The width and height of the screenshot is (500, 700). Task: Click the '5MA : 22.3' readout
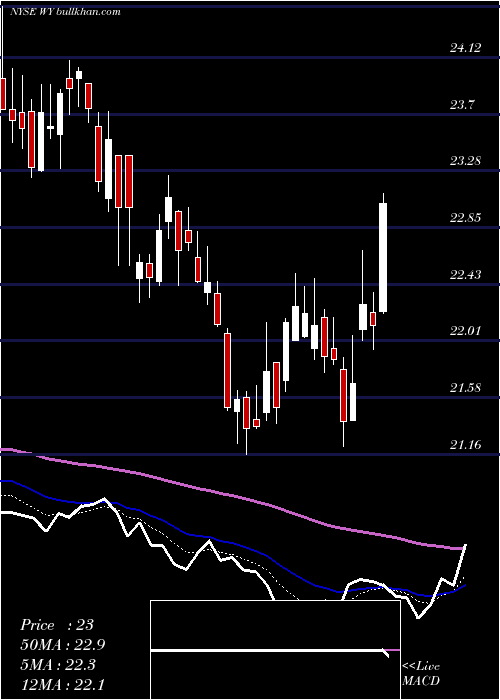pos(58,664)
